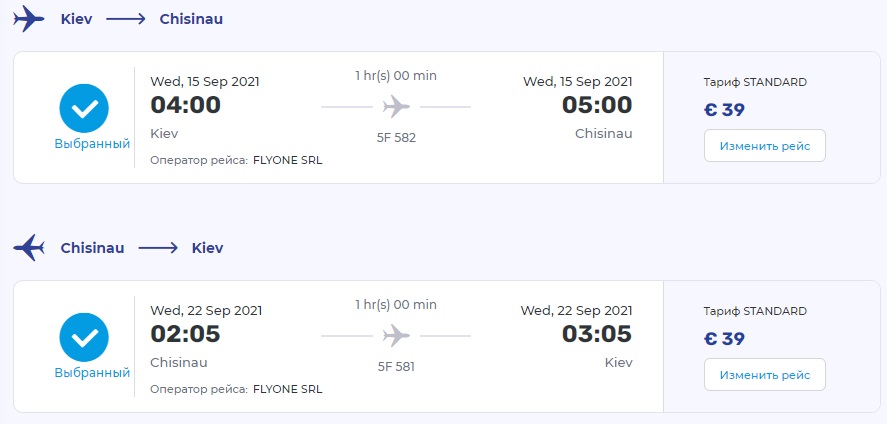Click Тариф STANDARD on the return flight

[755, 311]
